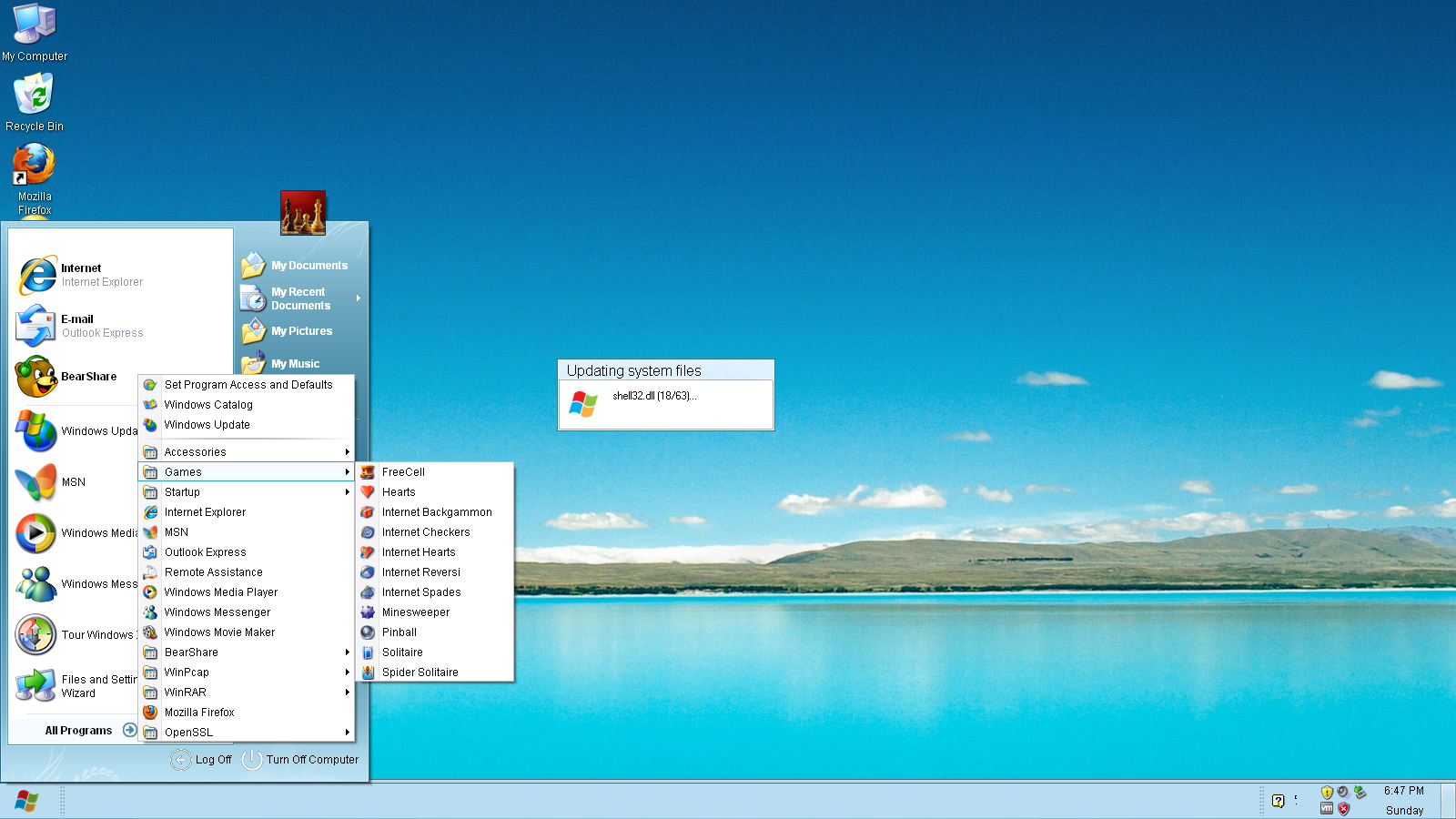Viewport: 1456px width, 819px height.
Task: Click red shield security warning icon
Action: click(x=1343, y=809)
